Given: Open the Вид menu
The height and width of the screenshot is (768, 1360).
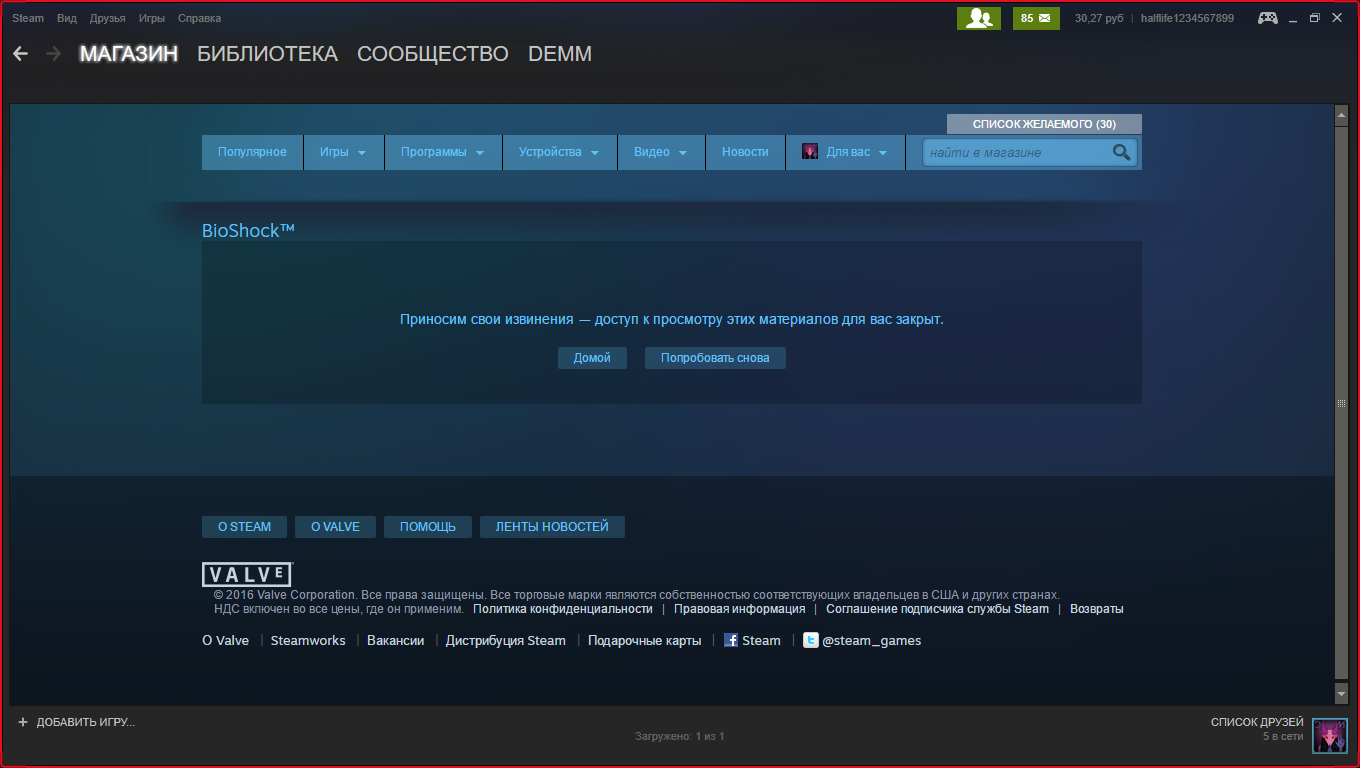Looking at the screenshot, I should point(67,18).
